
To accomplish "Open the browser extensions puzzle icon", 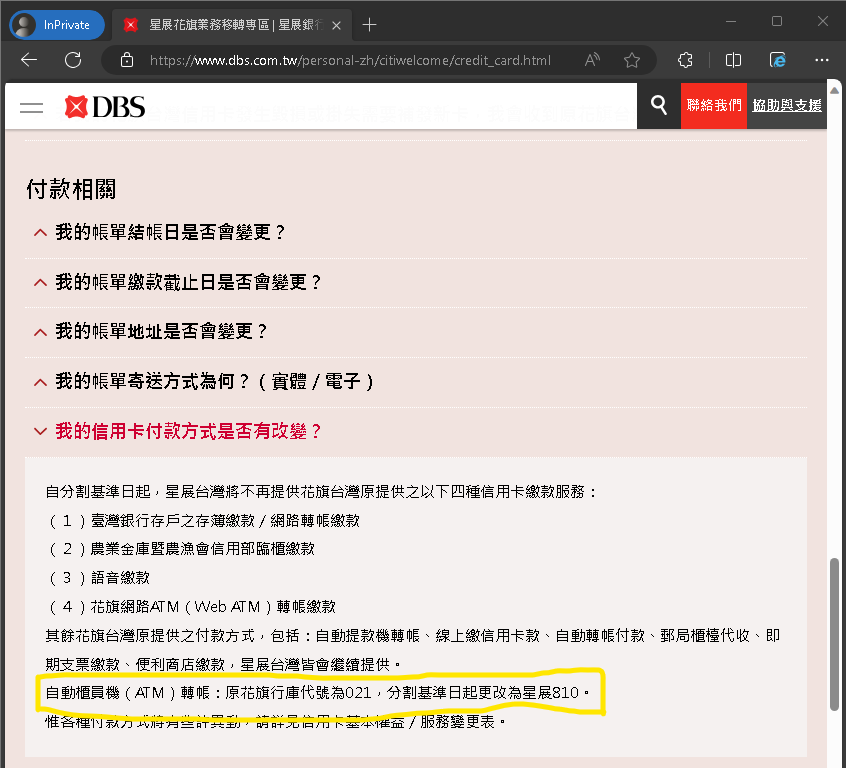I will pos(685,60).
